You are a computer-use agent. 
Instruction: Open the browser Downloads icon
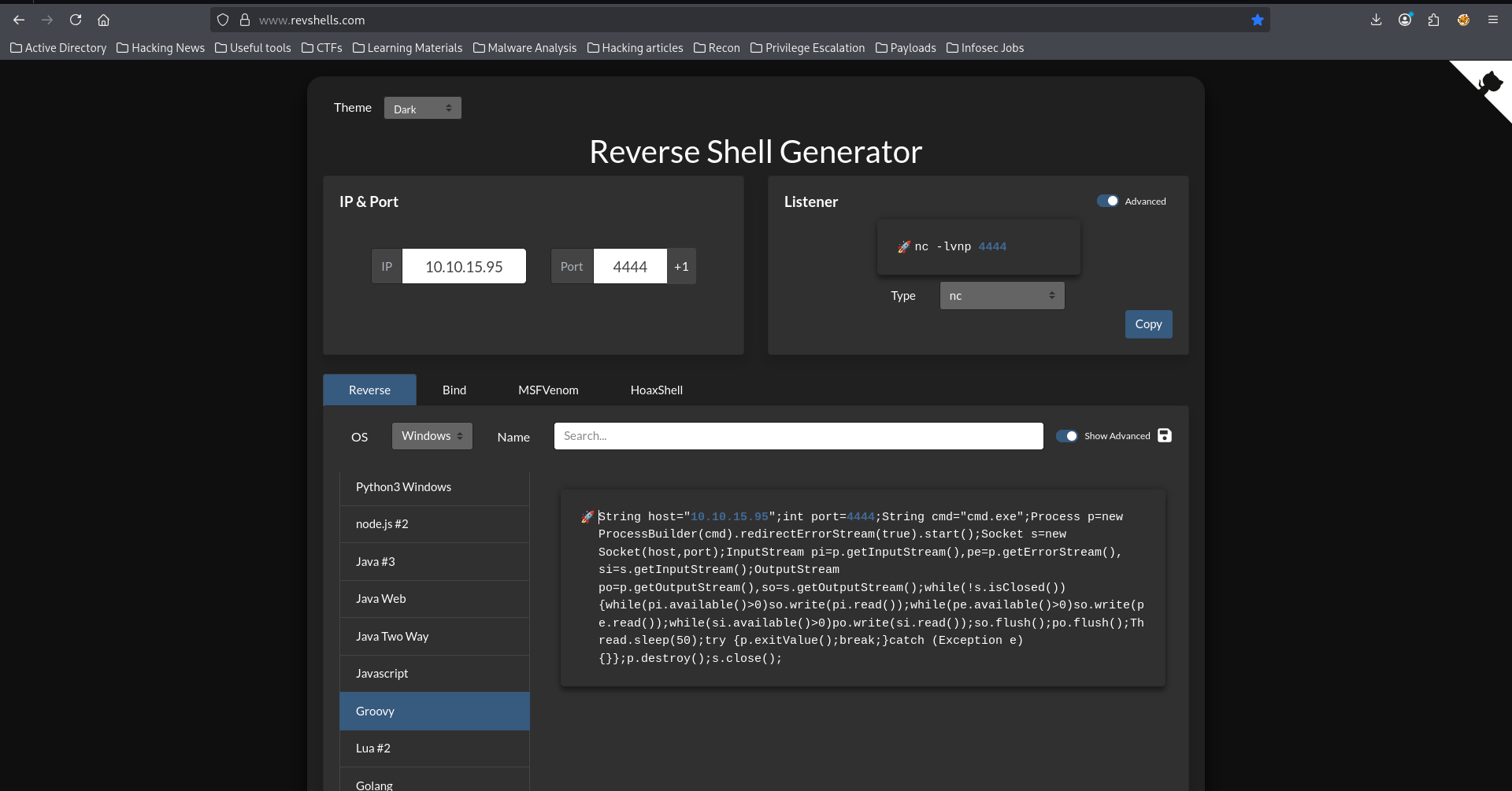tap(1376, 20)
